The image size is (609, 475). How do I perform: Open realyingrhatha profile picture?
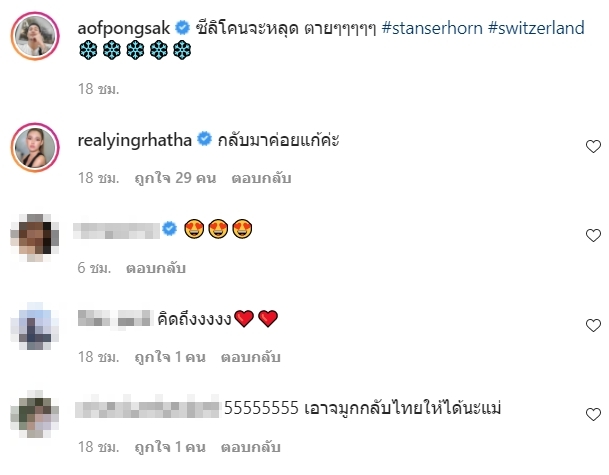35,148
